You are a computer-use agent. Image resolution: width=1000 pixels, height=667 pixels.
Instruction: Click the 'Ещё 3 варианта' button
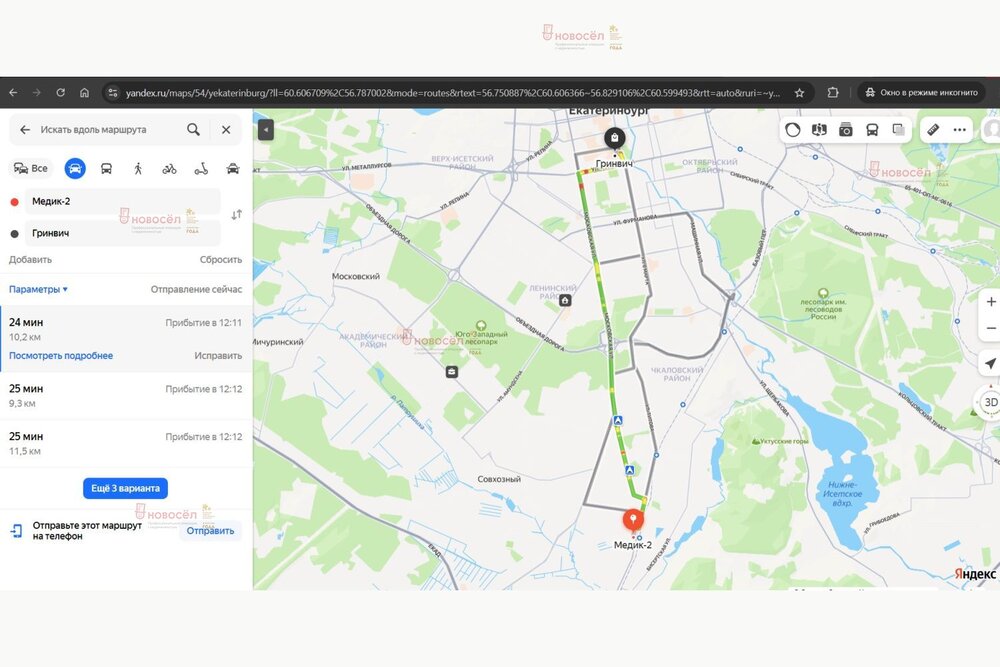(x=125, y=488)
